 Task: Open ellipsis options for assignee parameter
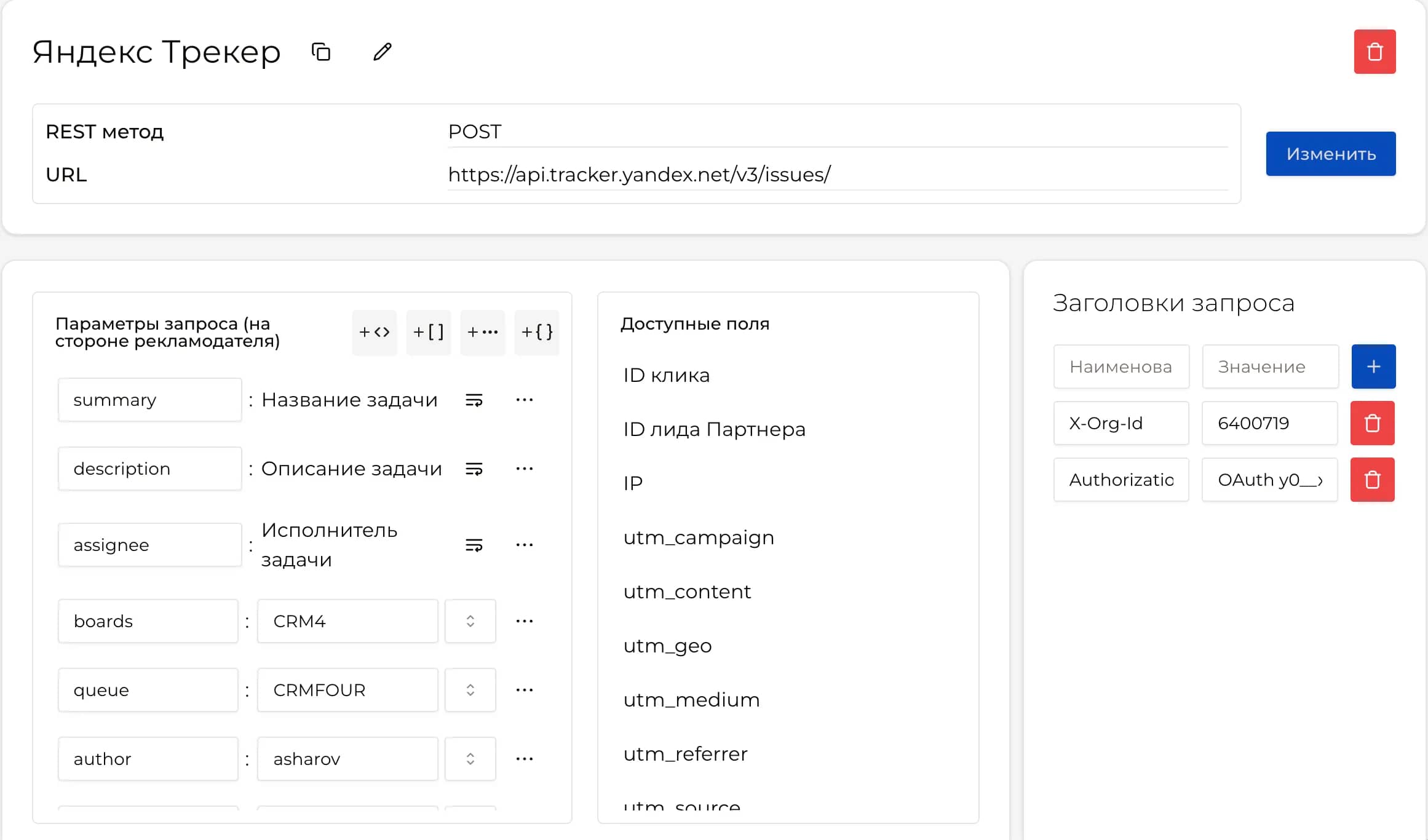pyautogui.click(x=525, y=544)
